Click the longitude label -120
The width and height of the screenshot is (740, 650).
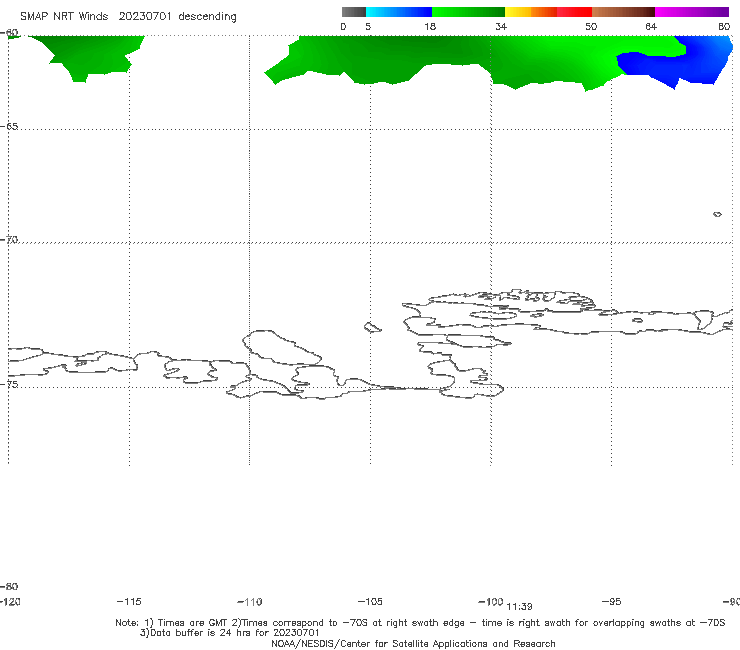(10, 601)
